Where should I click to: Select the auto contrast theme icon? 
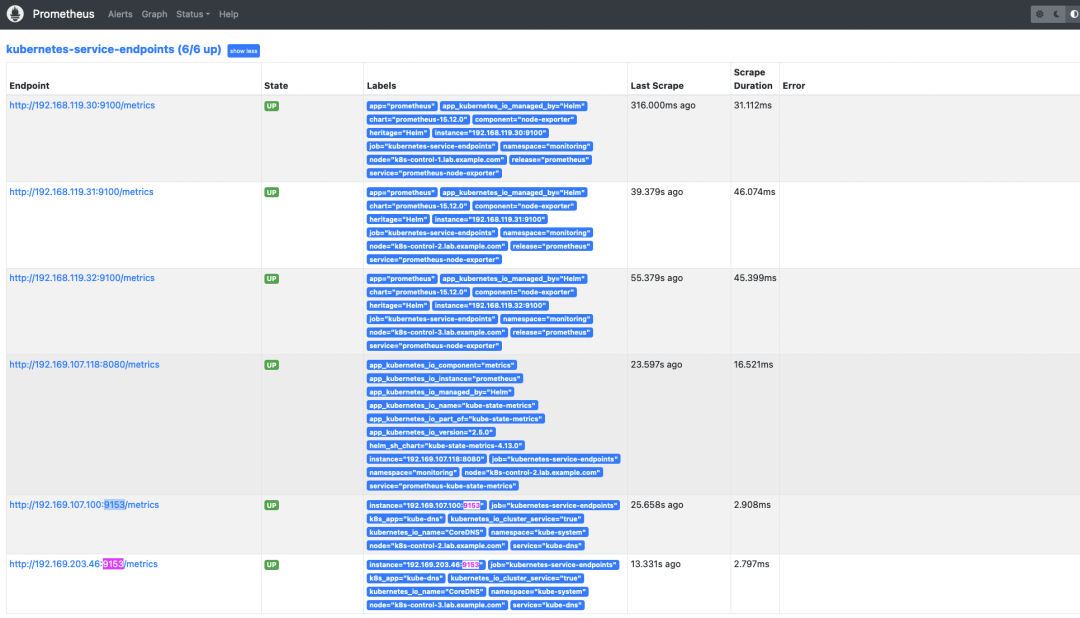tap(1073, 14)
